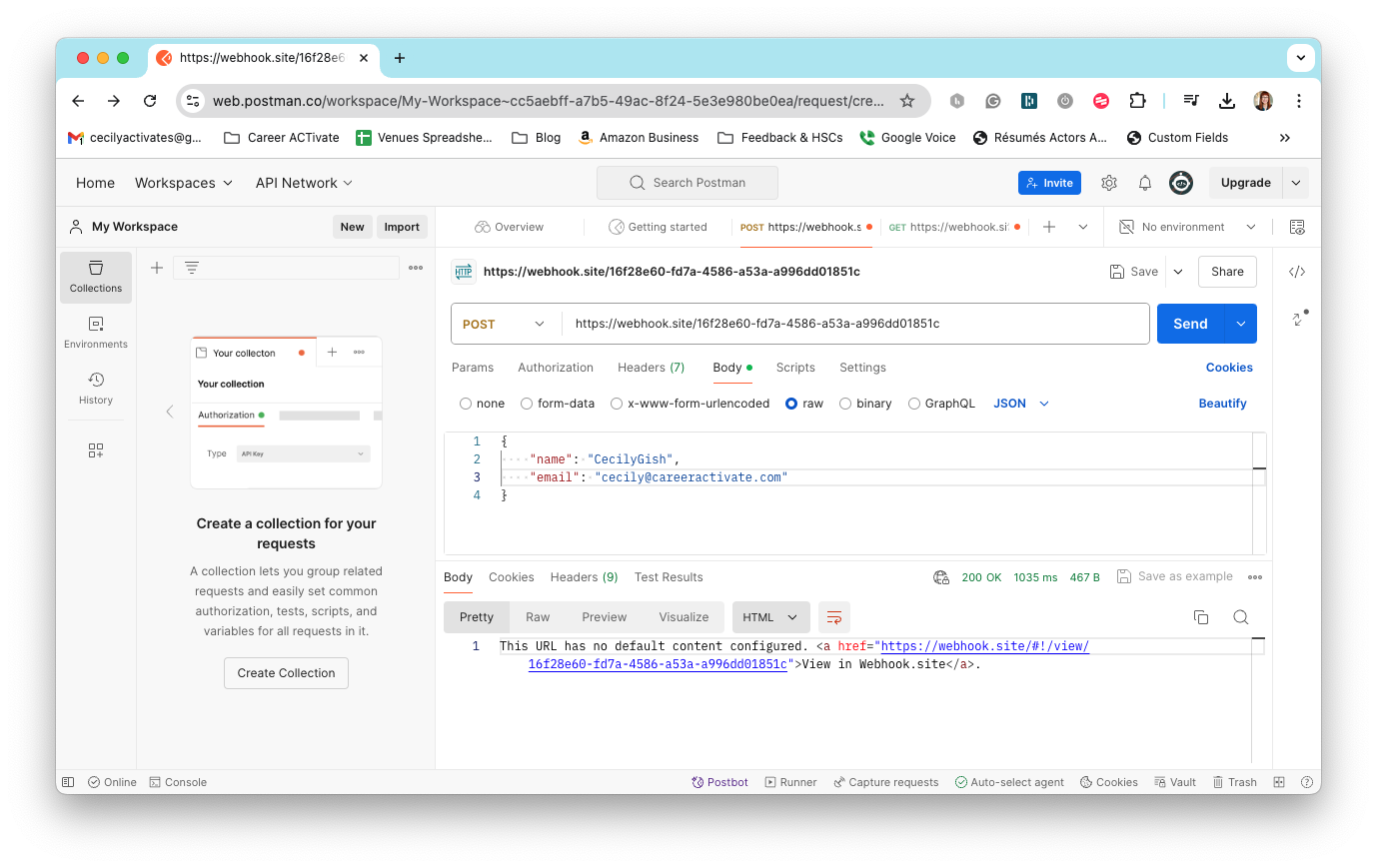Image resolution: width=1377 pixels, height=868 pixels.
Task: Open Postman settings gear icon
Action: 1109,183
